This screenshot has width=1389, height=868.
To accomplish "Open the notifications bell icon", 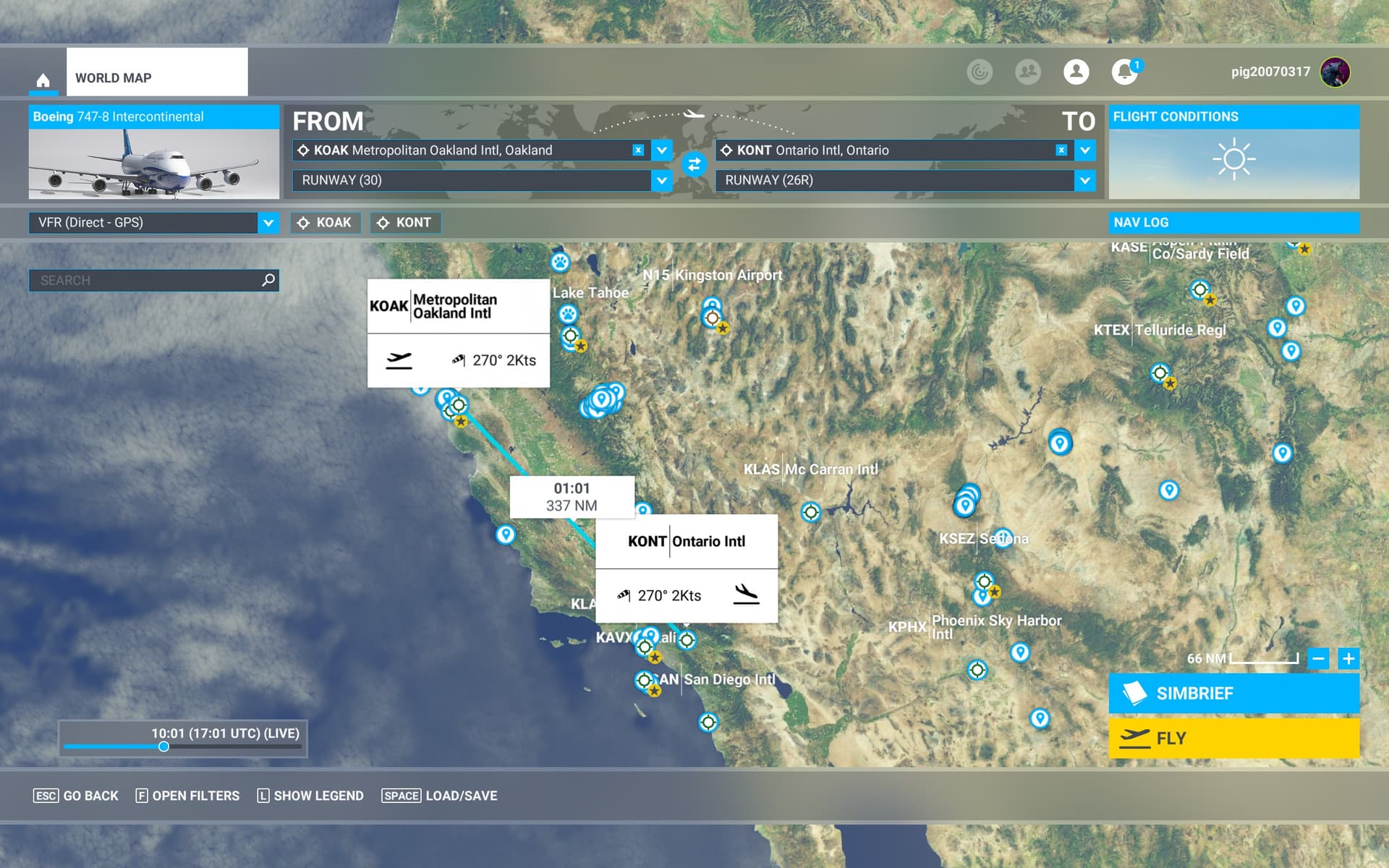I will pyautogui.click(x=1123, y=72).
